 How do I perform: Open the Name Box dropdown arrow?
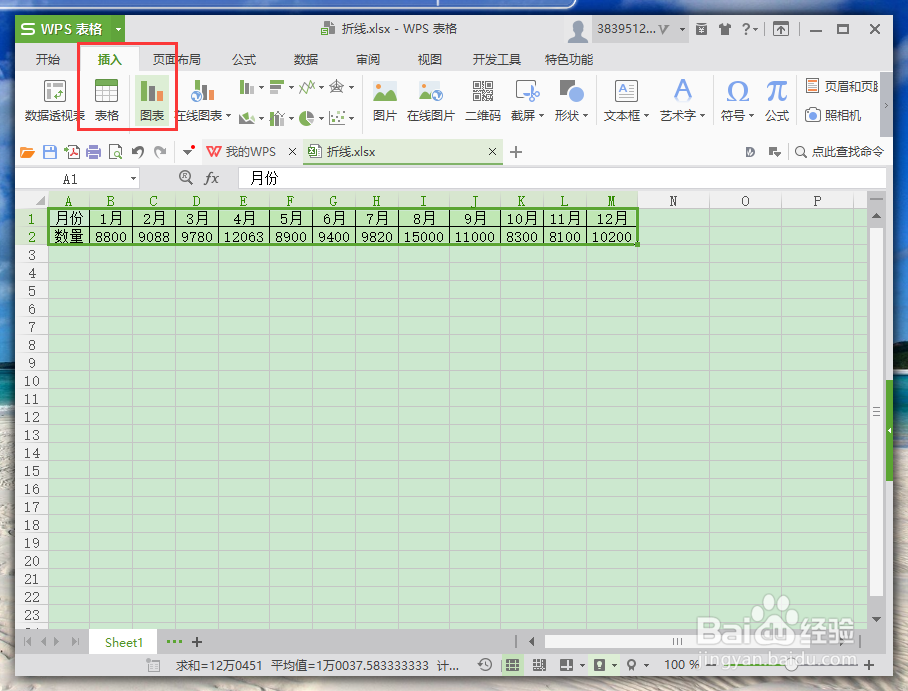click(133, 178)
